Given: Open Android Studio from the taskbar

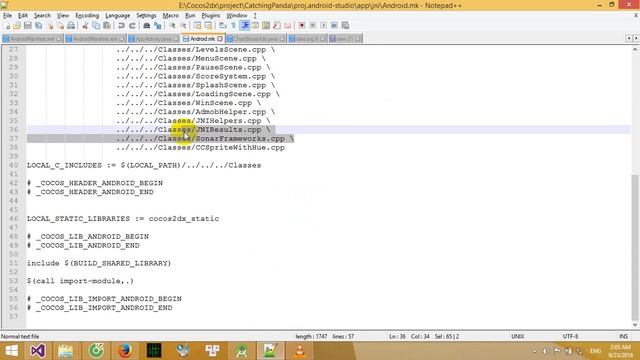Looking at the screenshot, I should pos(242,351).
